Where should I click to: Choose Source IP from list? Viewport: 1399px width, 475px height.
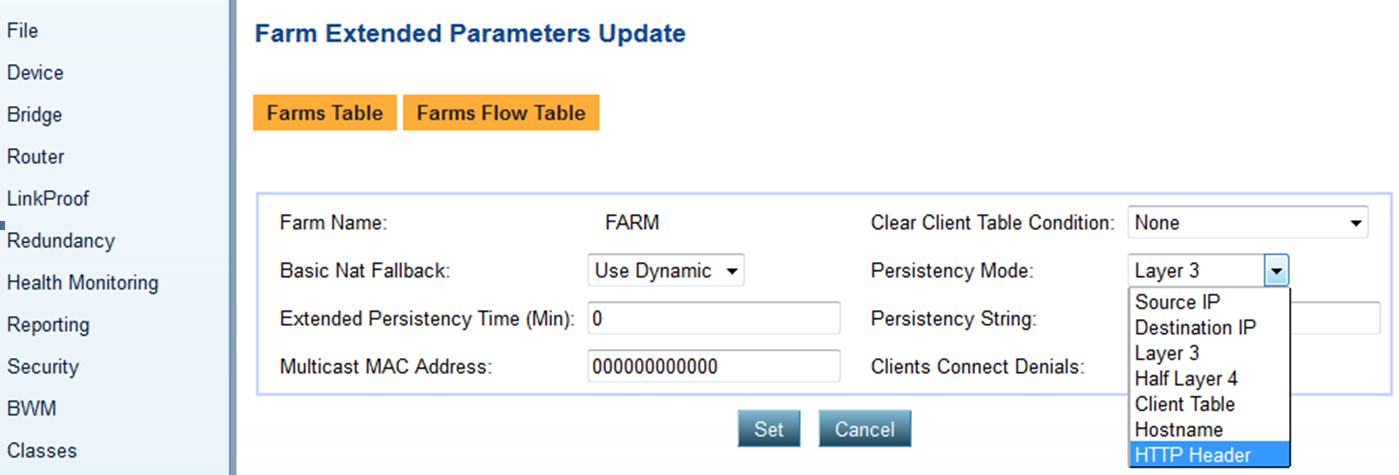pos(1177,302)
